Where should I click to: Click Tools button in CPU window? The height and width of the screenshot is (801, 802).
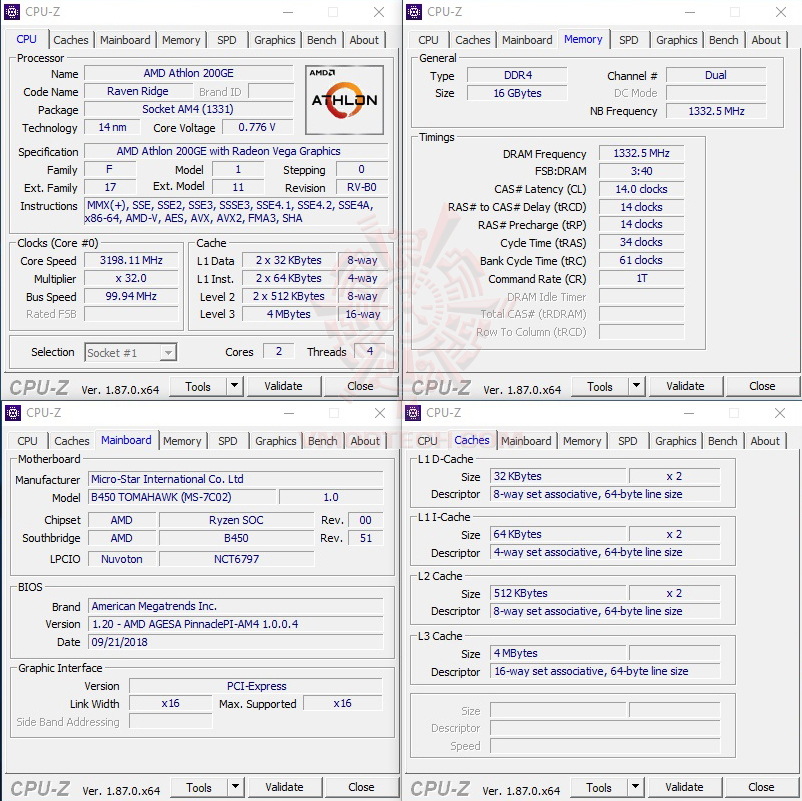point(198,386)
